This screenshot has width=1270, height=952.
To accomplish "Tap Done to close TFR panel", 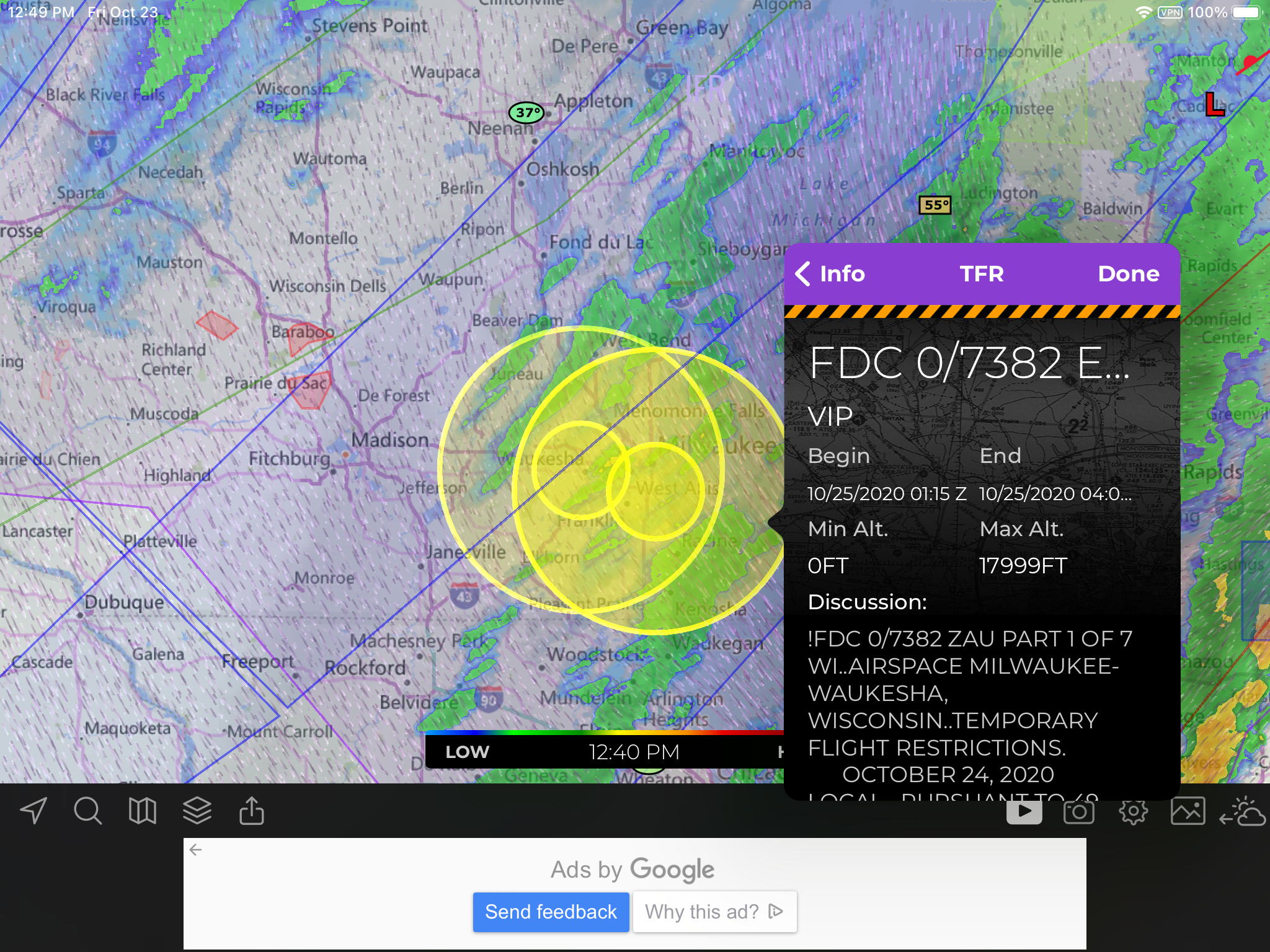I will point(1128,273).
